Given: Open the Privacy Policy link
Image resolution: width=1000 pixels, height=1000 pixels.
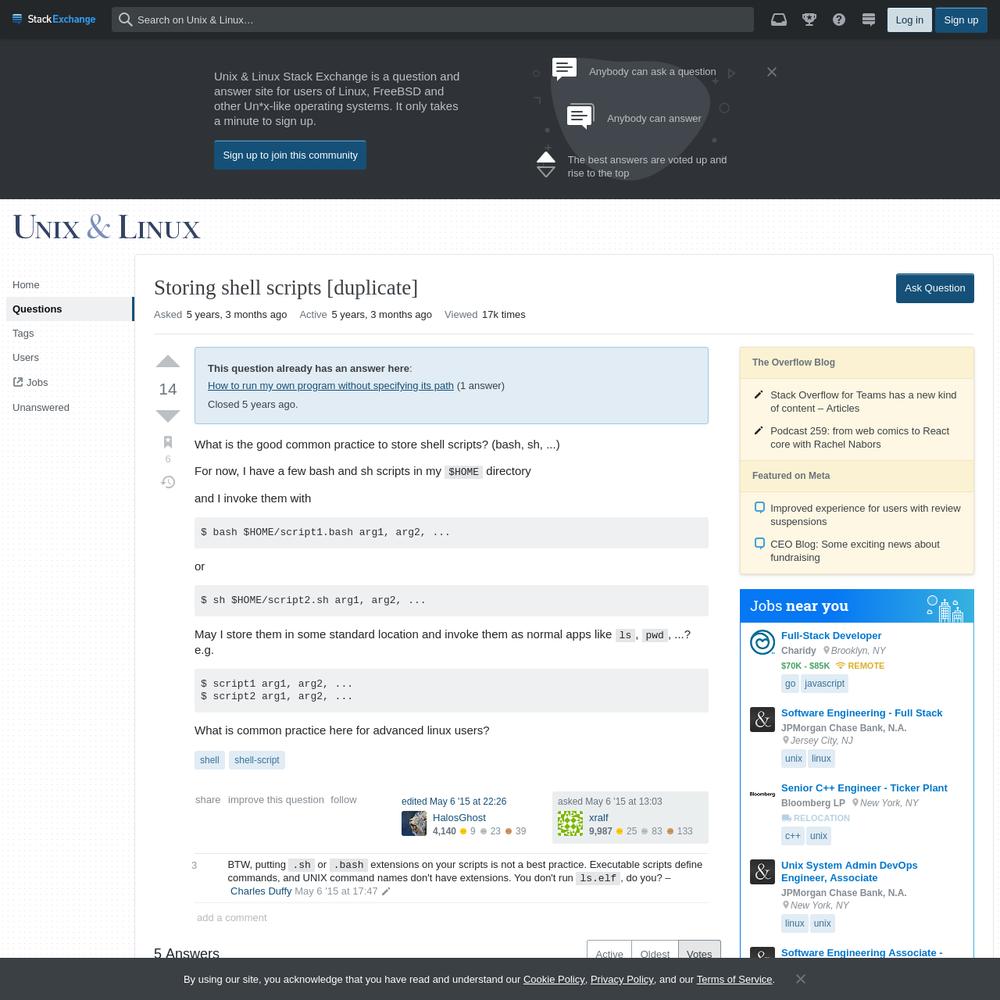Looking at the screenshot, I should 622,980.
